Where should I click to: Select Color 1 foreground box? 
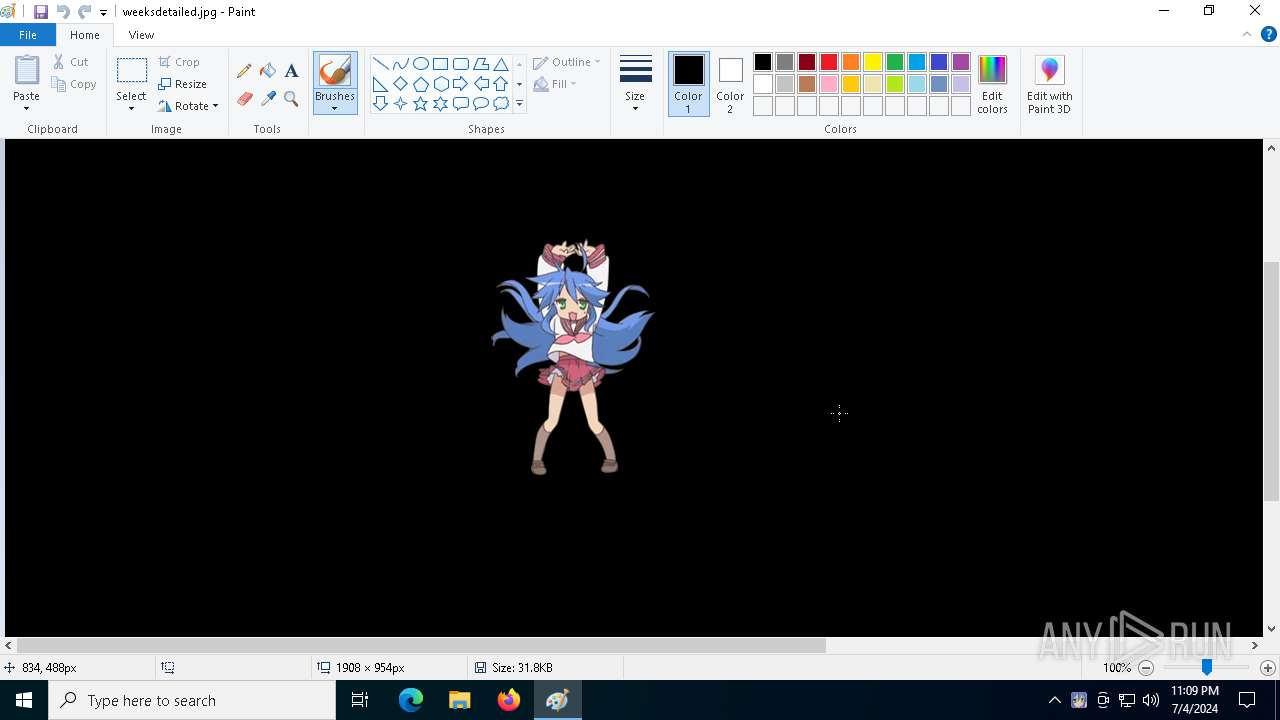(688, 84)
